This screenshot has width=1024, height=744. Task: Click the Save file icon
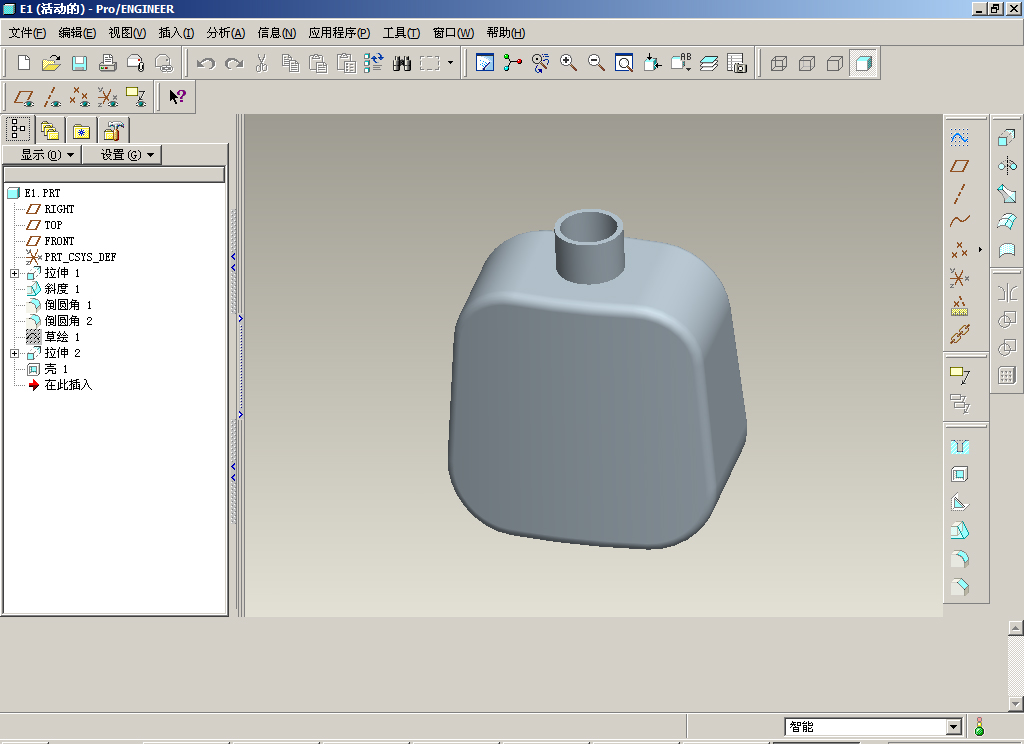80,63
